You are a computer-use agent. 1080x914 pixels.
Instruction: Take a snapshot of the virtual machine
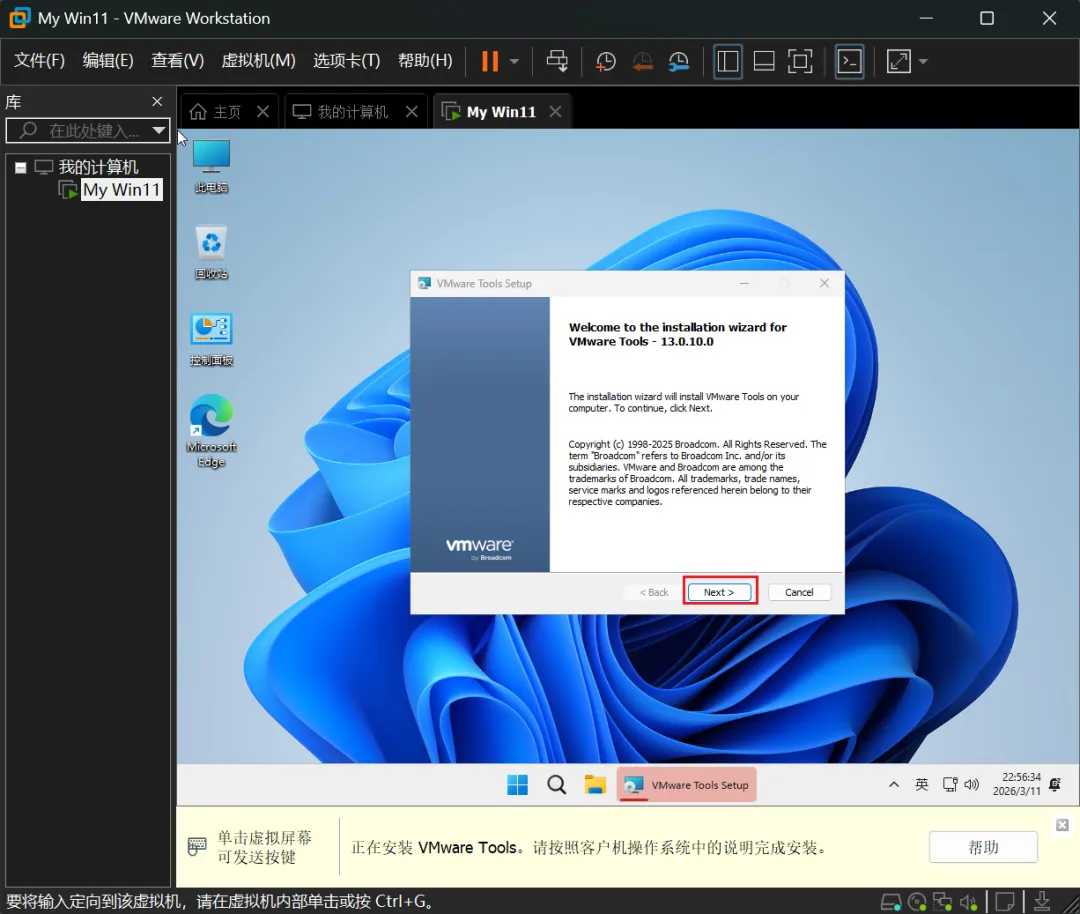coord(605,61)
